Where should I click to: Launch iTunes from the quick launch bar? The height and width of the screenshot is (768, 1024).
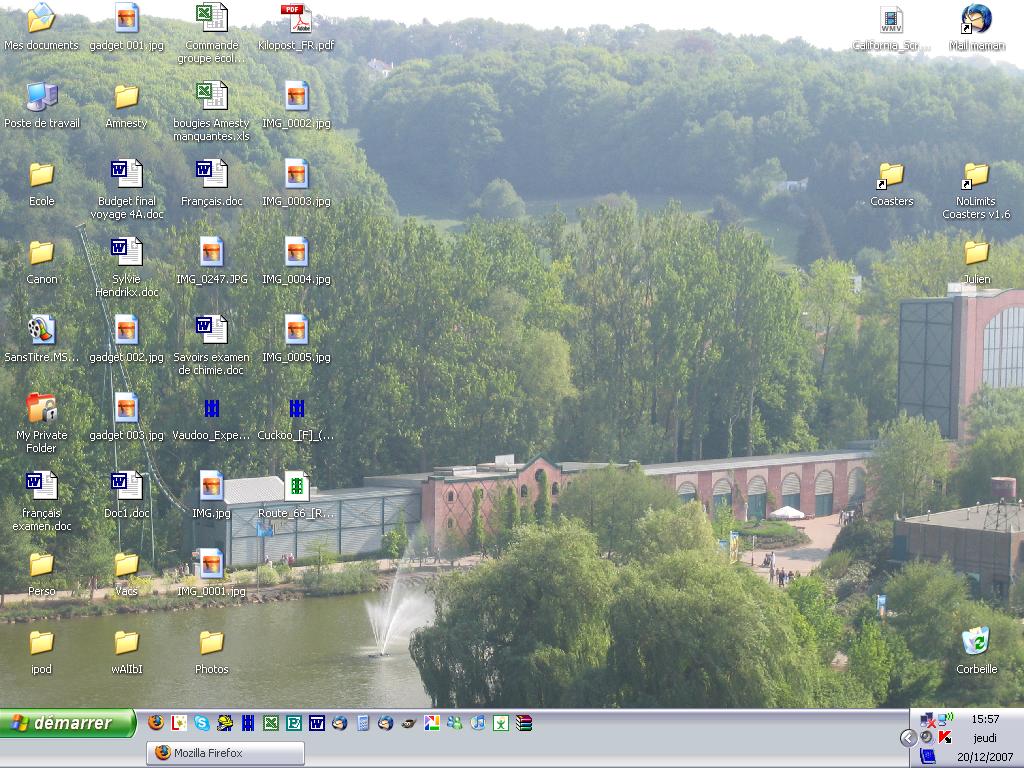tap(478, 723)
